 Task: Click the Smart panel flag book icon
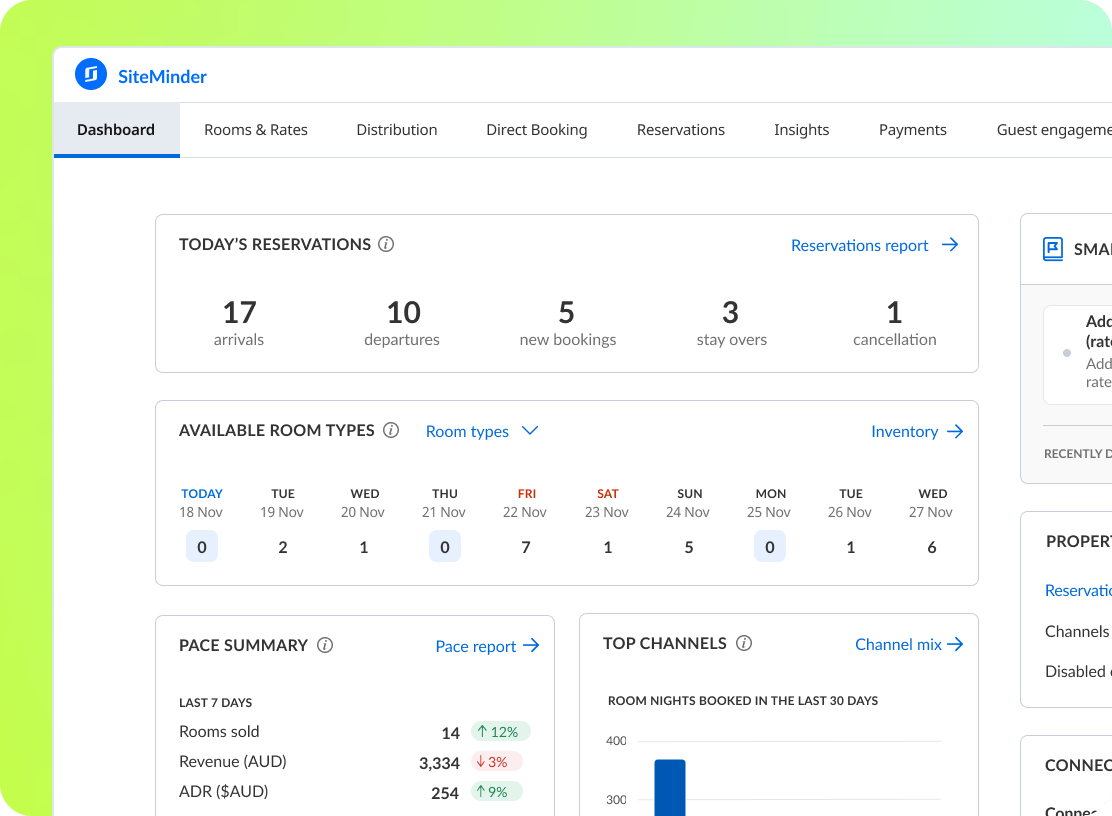click(1052, 249)
